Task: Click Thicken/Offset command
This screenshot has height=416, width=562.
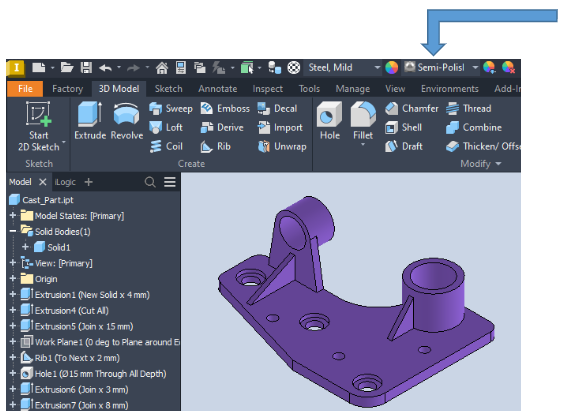Action: point(483,147)
